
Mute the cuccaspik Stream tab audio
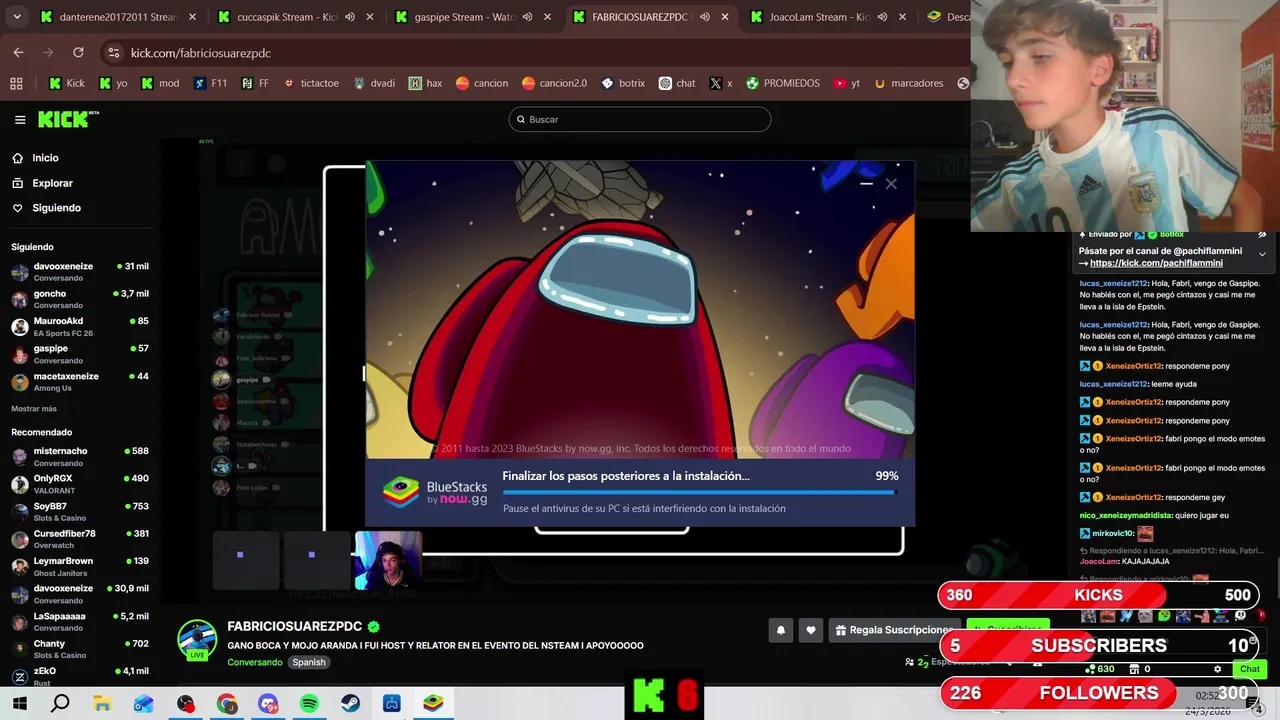[x=350, y=17]
